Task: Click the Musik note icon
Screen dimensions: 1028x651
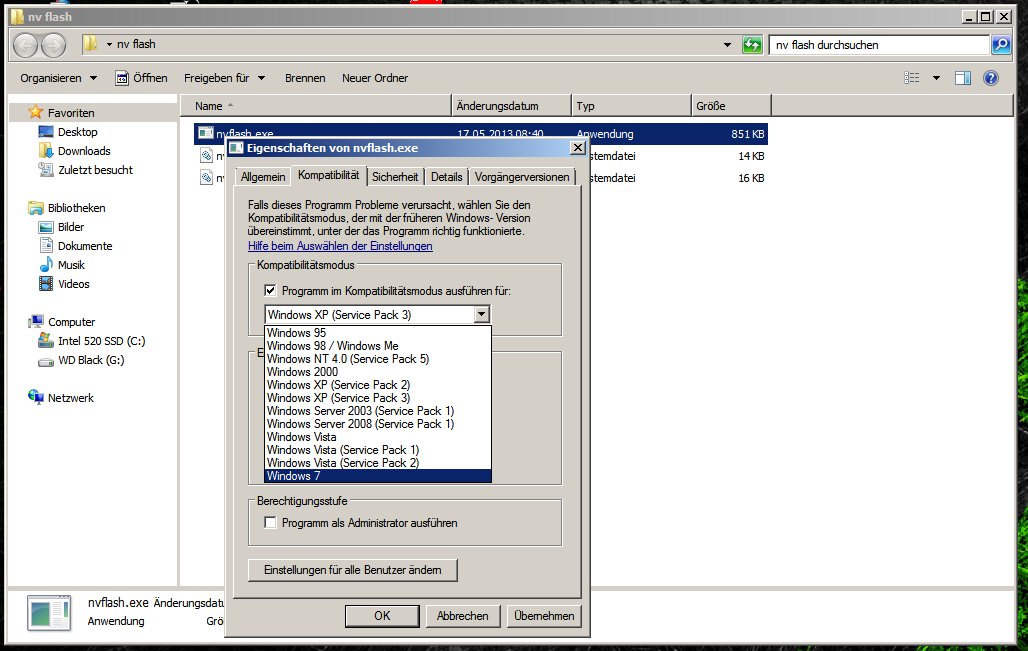Action: (46, 265)
